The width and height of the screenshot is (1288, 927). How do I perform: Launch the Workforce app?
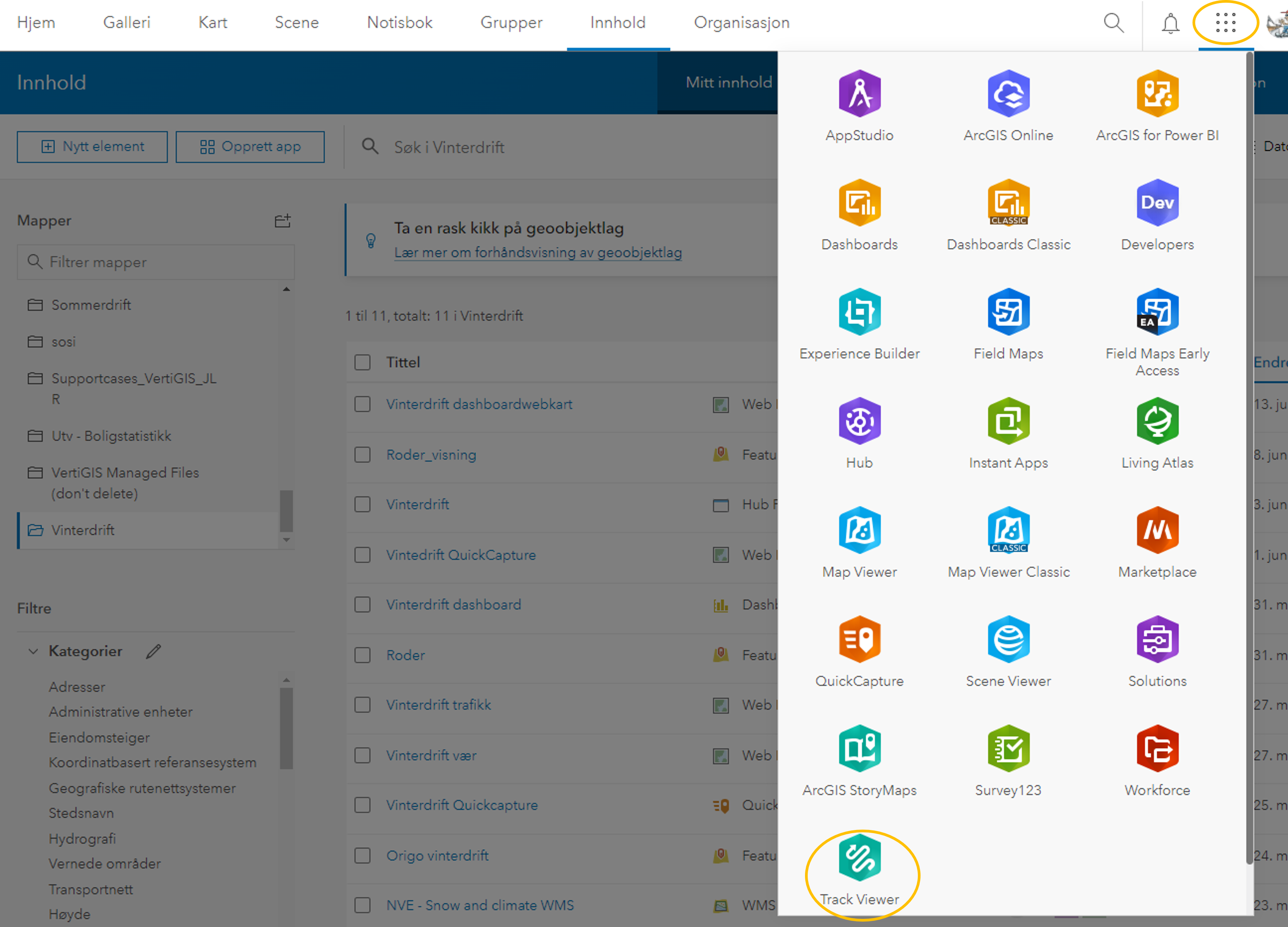[1157, 761]
